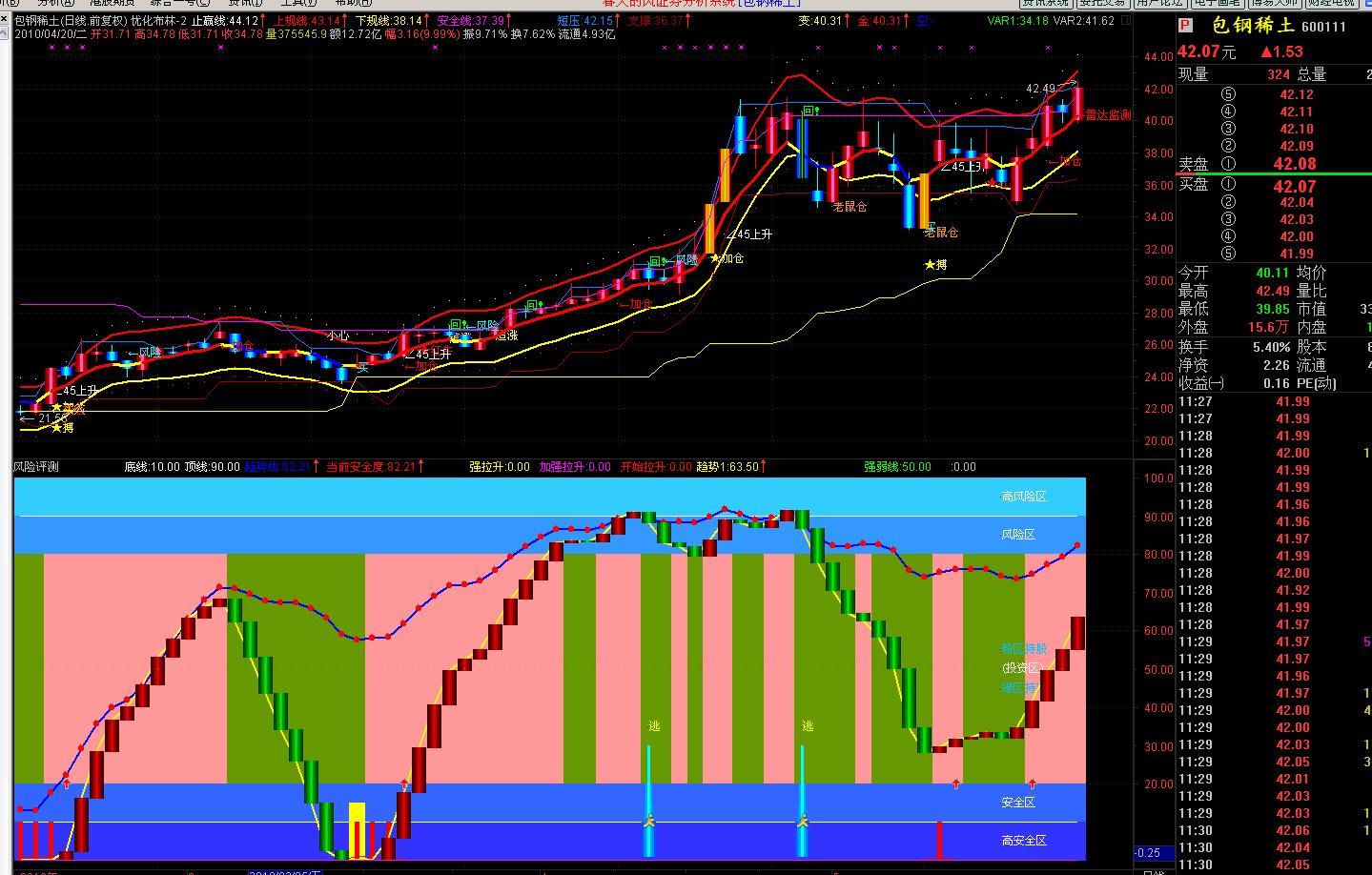Click the current price 42.07元
The height and width of the screenshot is (875, 1372).
tap(1206, 52)
